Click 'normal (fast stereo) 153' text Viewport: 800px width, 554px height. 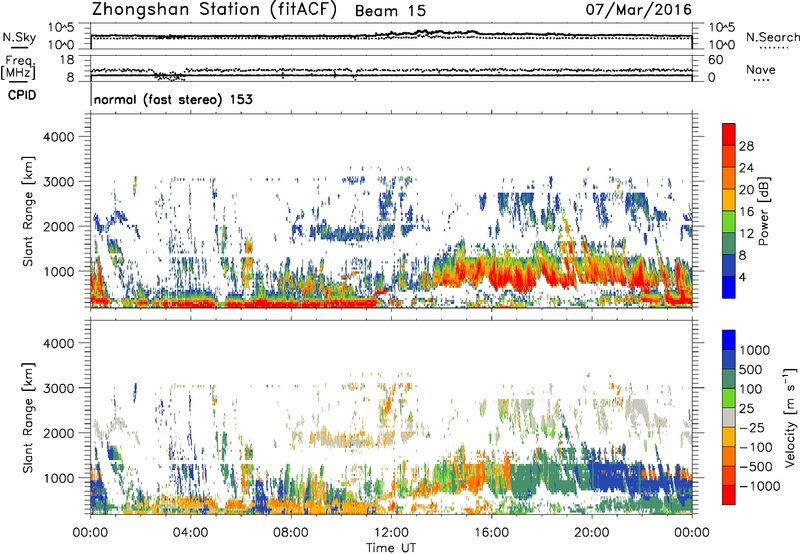[x=173, y=99]
